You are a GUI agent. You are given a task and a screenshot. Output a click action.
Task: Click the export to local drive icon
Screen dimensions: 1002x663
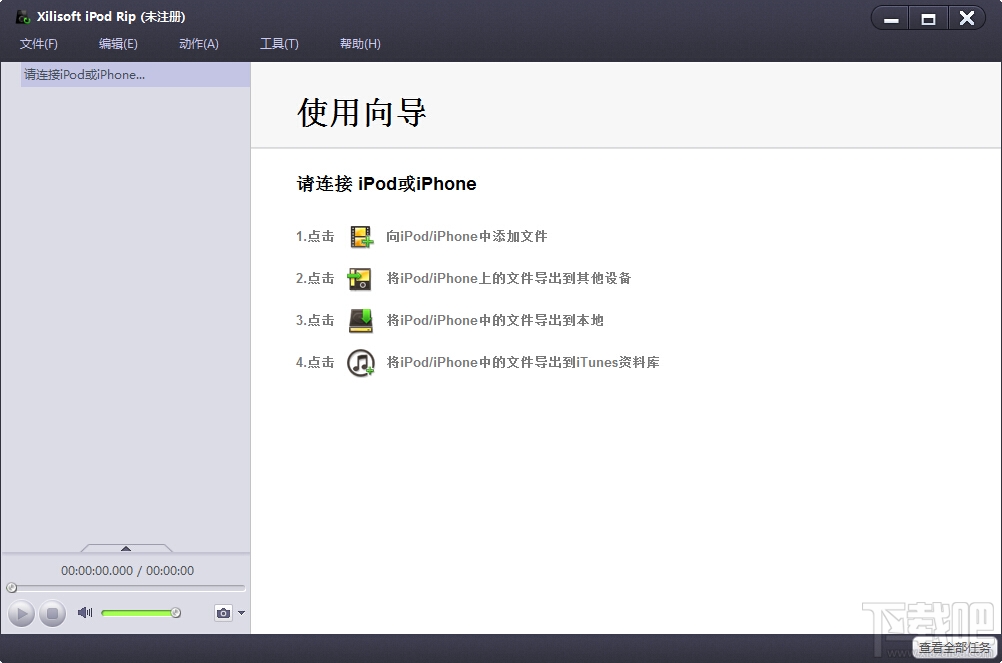point(360,321)
